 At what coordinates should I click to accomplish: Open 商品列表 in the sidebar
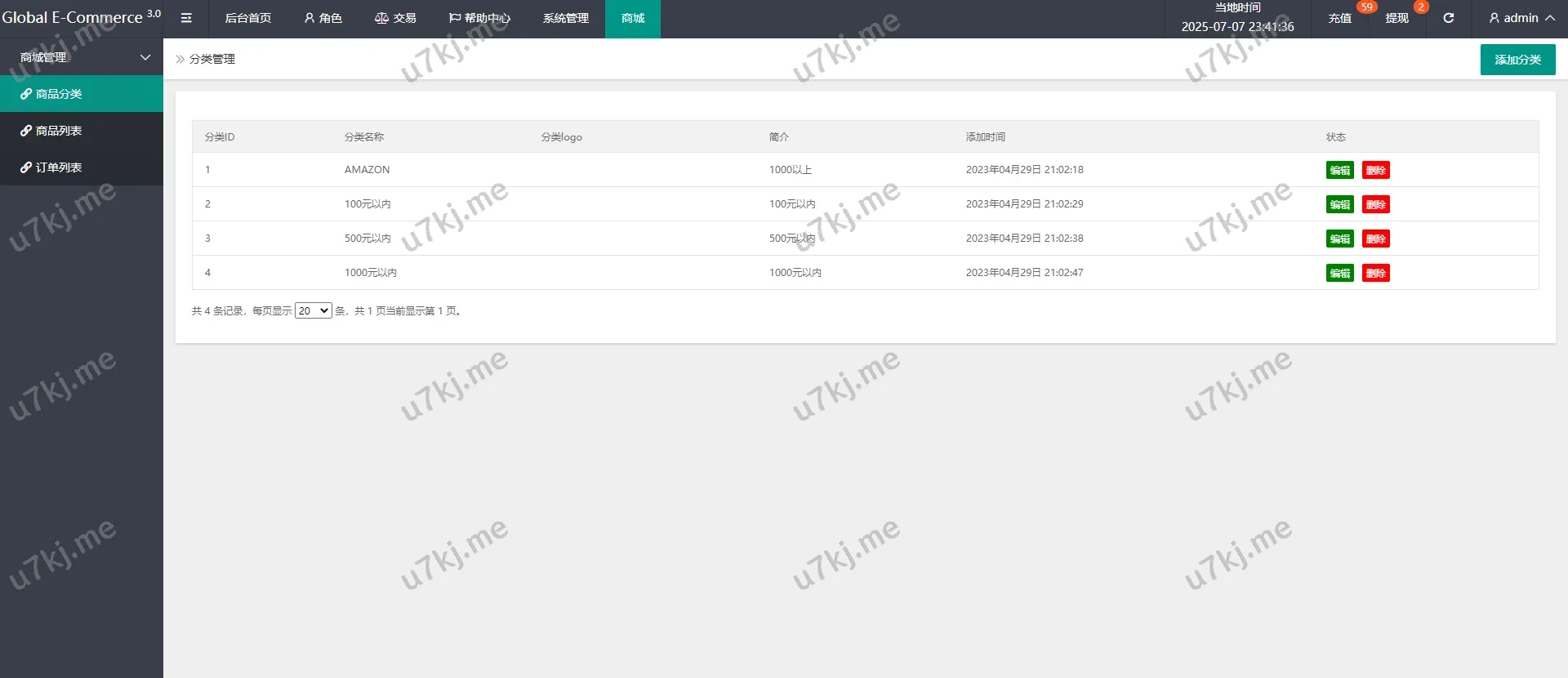tap(59, 131)
